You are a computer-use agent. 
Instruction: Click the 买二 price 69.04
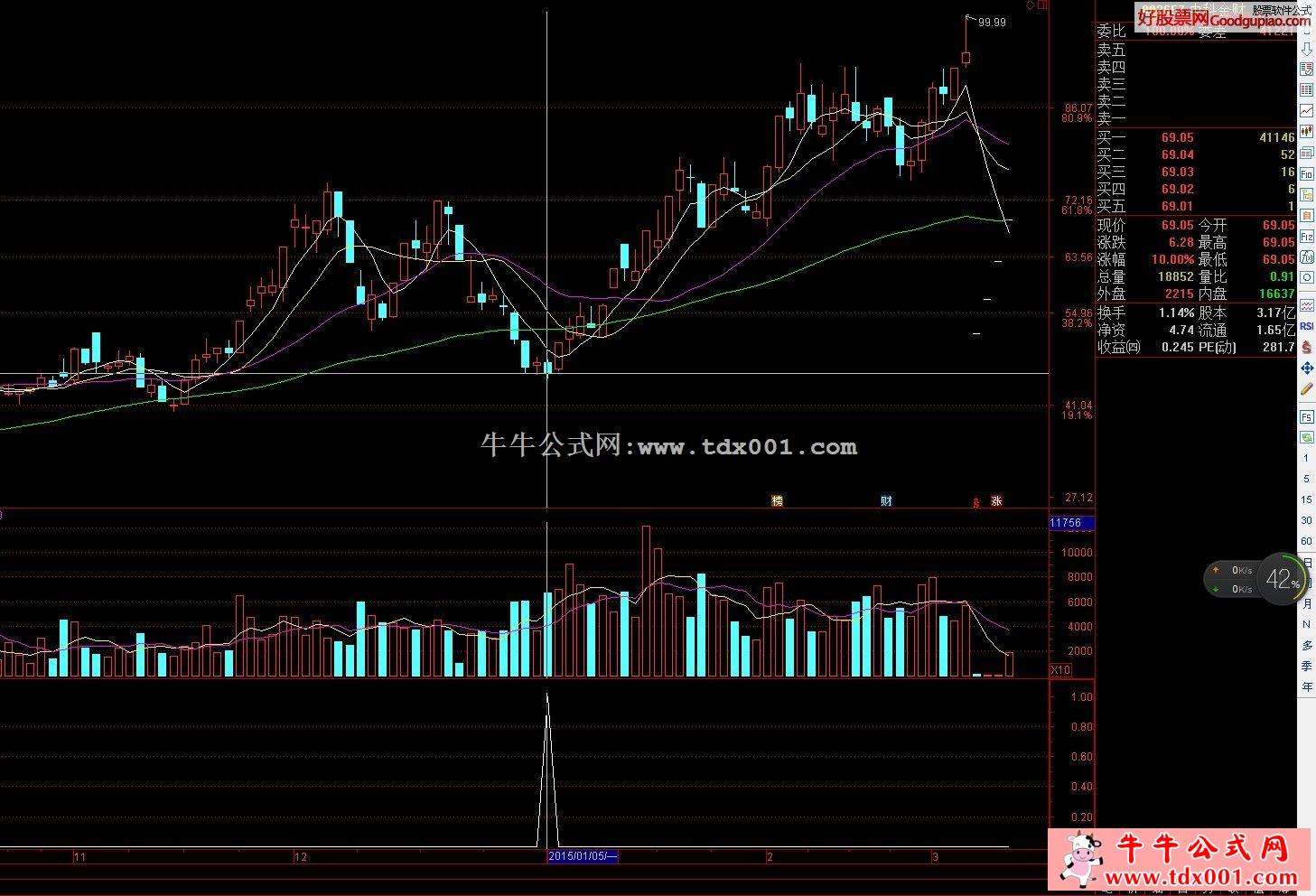(x=1177, y=154)
